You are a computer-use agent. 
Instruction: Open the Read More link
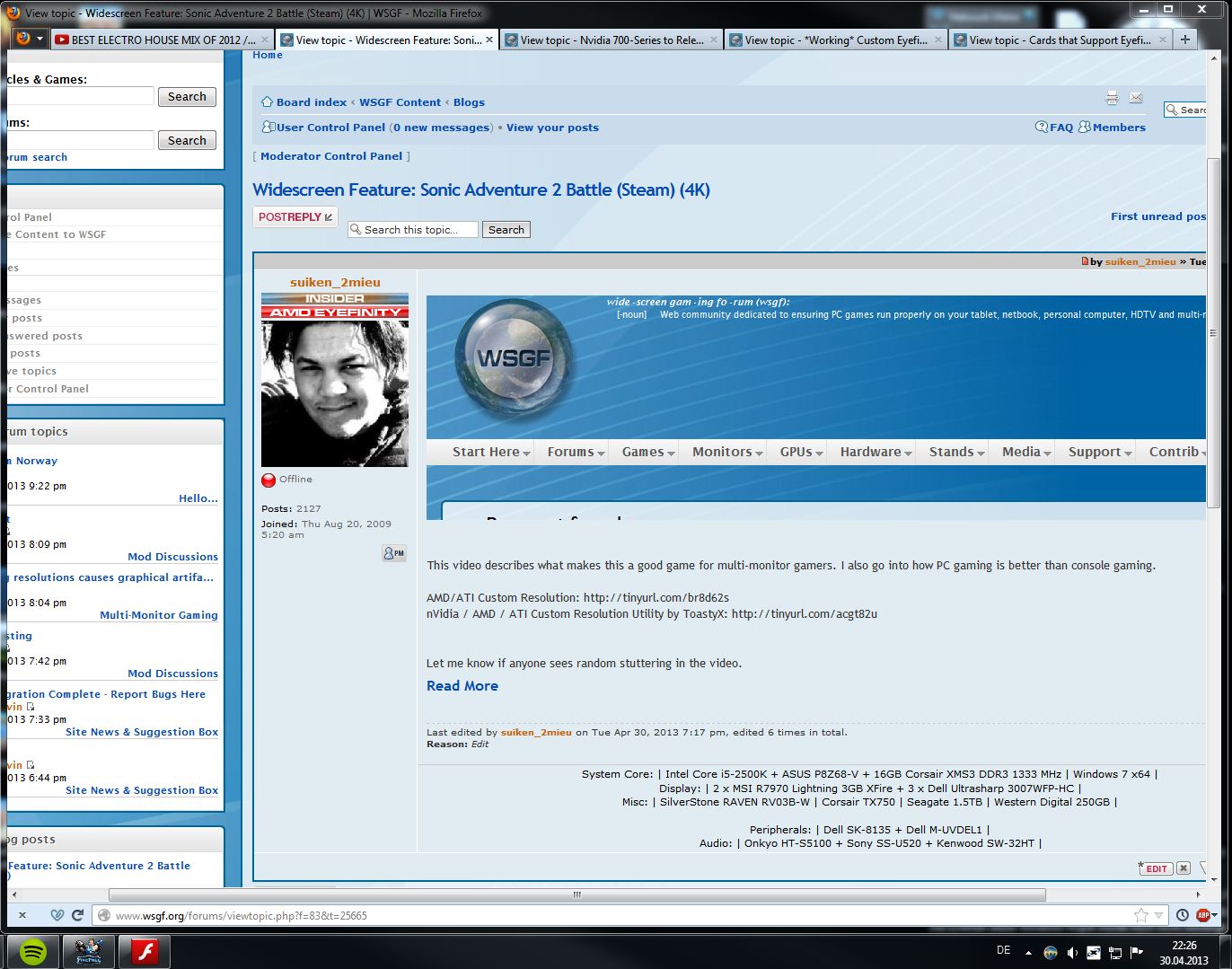[462, 686]
